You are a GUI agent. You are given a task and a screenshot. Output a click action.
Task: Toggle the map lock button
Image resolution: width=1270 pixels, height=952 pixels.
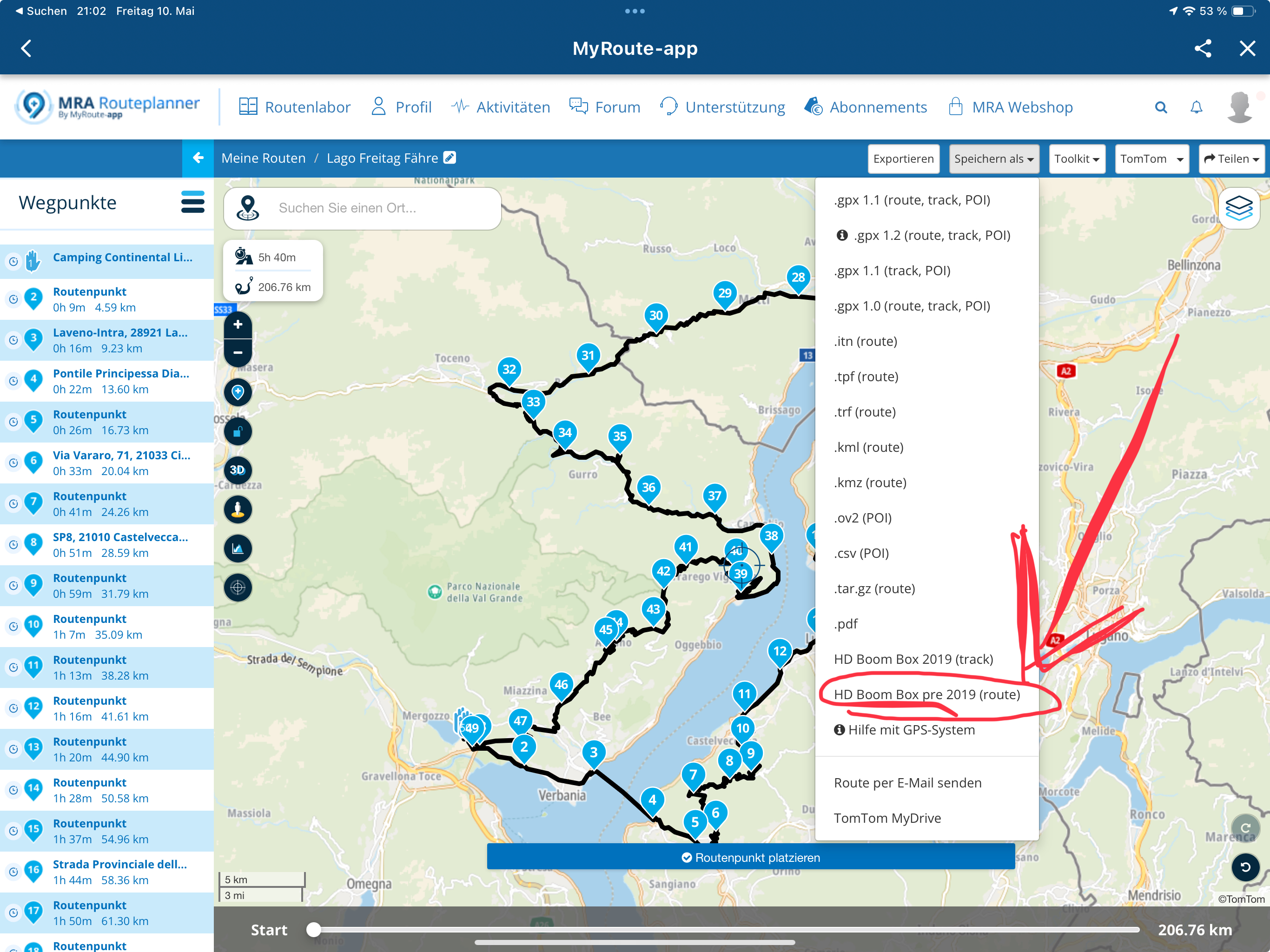(x=237, y=431)
